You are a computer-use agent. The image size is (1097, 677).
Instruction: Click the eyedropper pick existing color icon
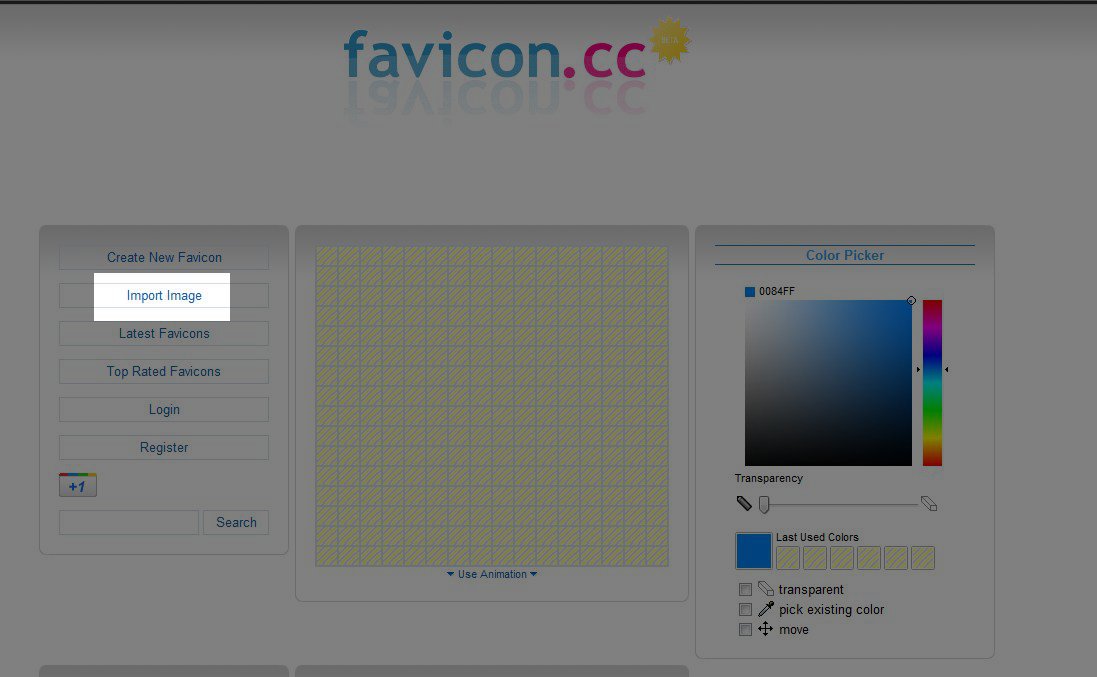coord(766,609)
